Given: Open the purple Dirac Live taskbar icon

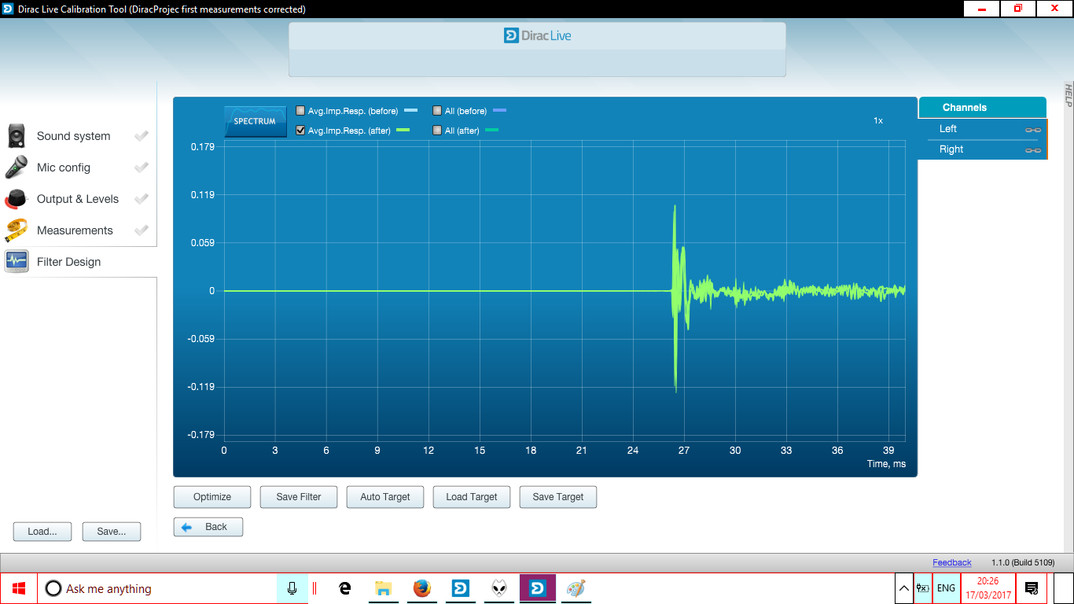Looking at the screenshot, I should 538,588.
